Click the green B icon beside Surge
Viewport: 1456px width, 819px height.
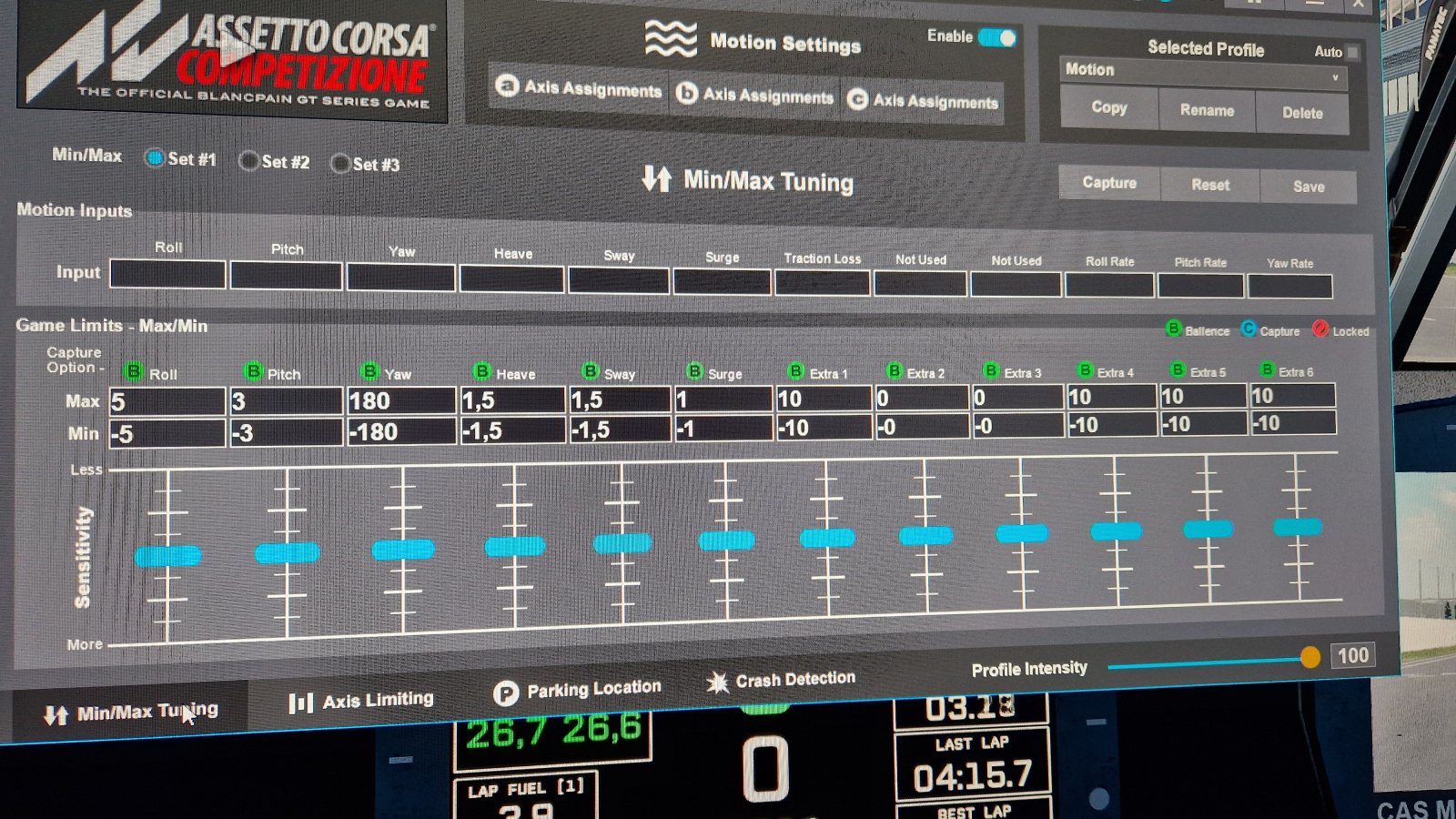point(694,371)
